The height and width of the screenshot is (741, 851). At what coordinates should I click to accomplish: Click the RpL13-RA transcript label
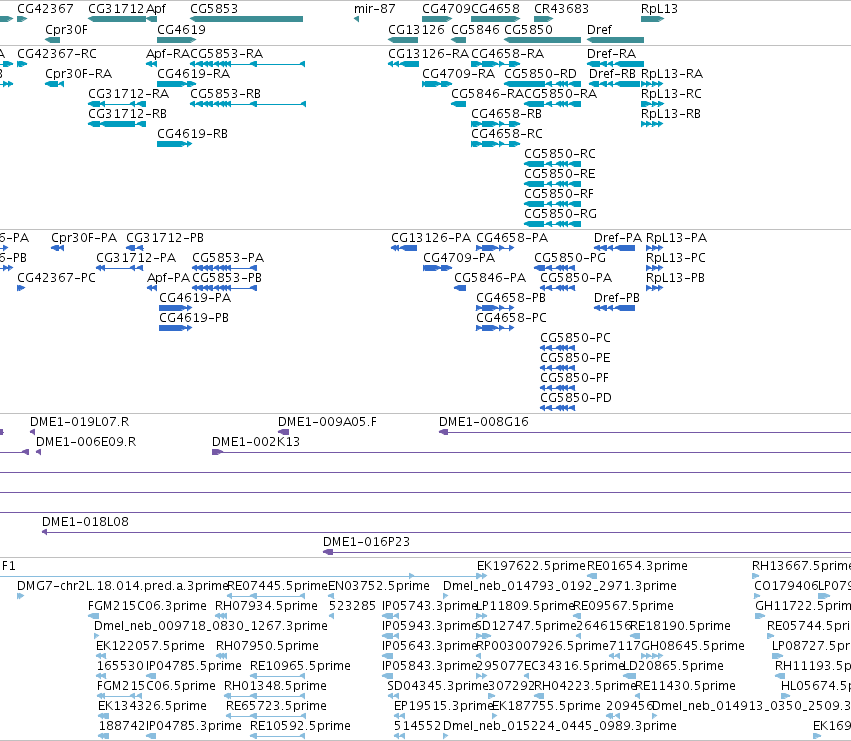pos(672,74)
